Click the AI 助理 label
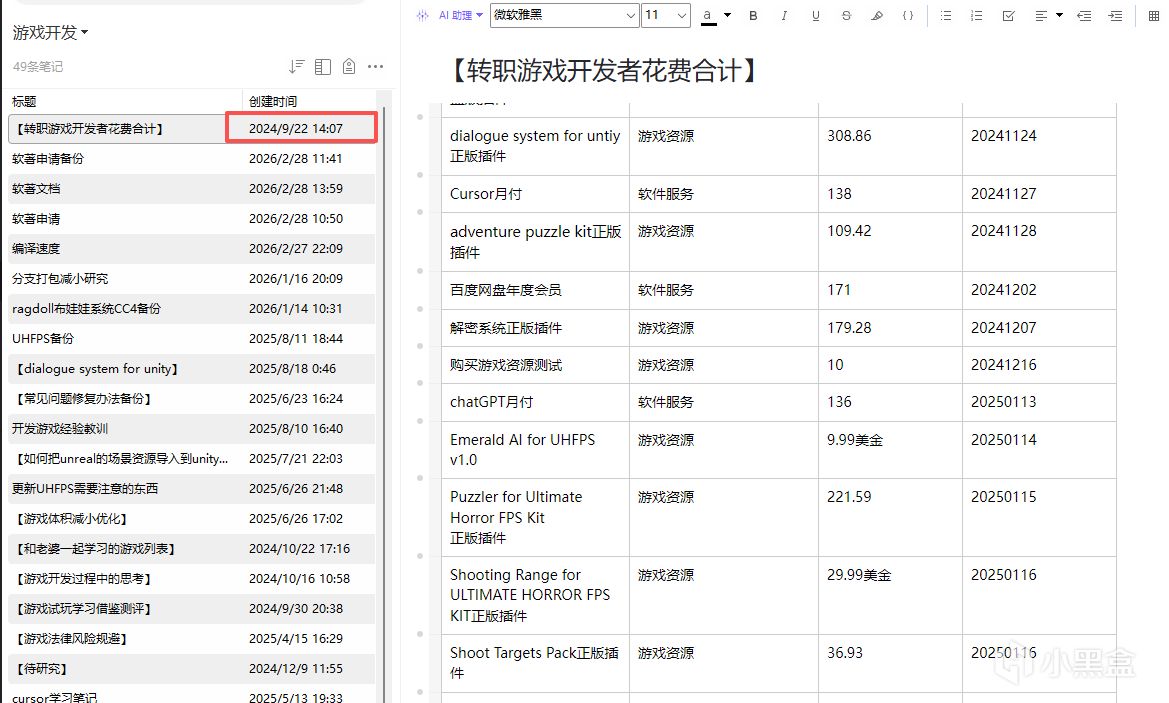The height and width of the screenshot is (703, 1169). [455, 15]
